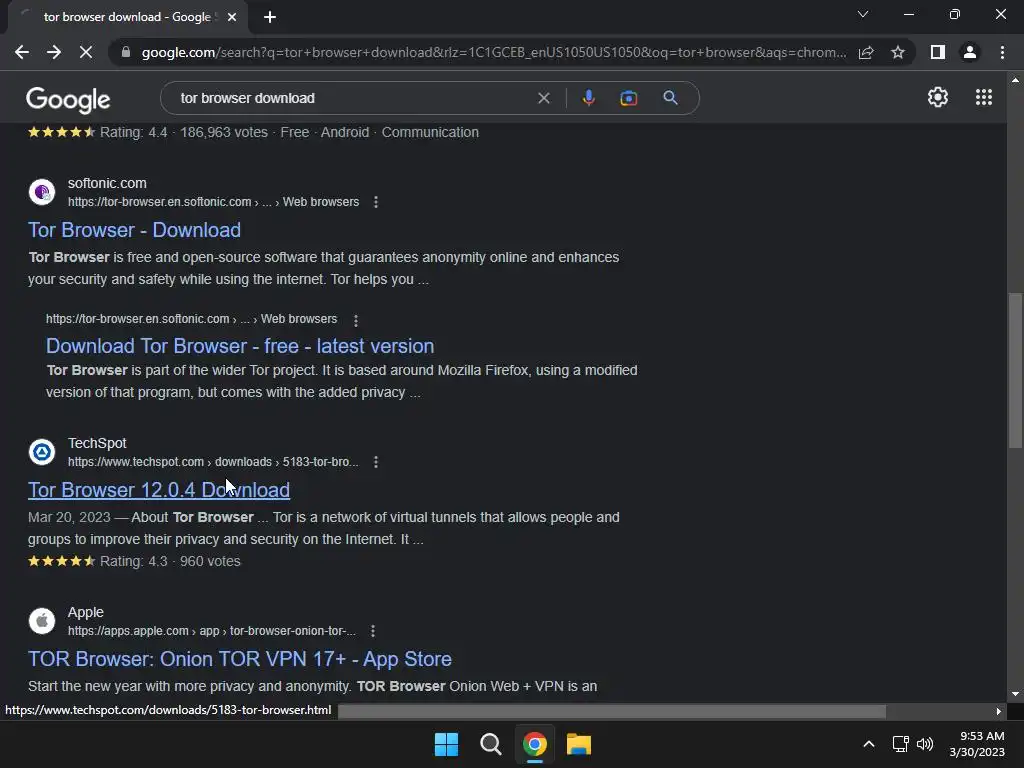Open the Windows Start menu
Screen dimensions: 1024x768
point(447,744)
